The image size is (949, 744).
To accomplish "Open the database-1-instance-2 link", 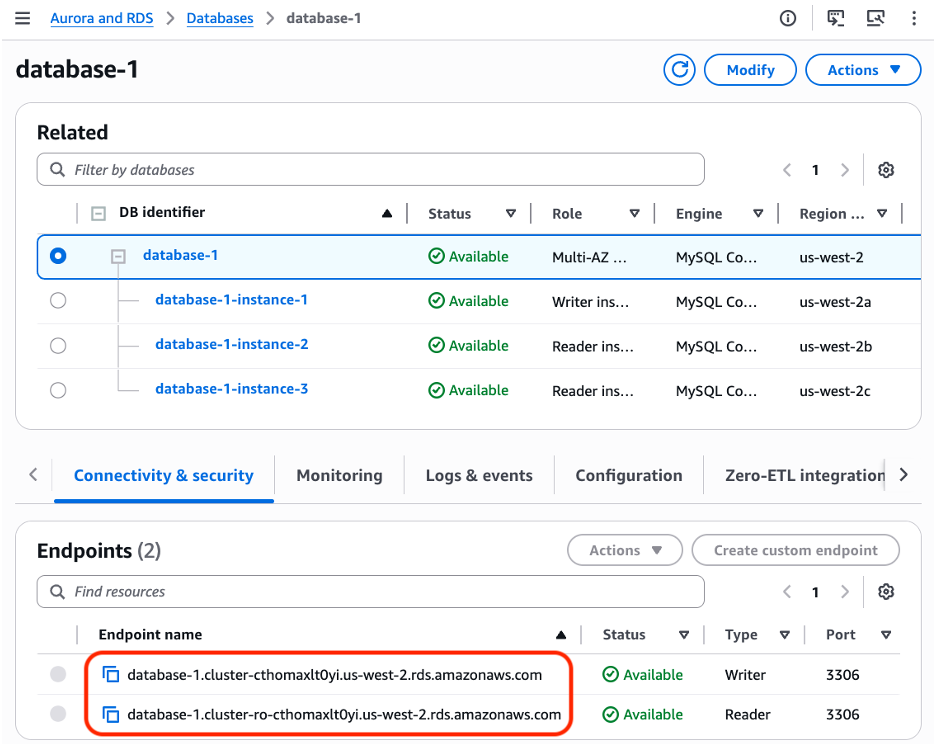I will click(x=232, y=344).
